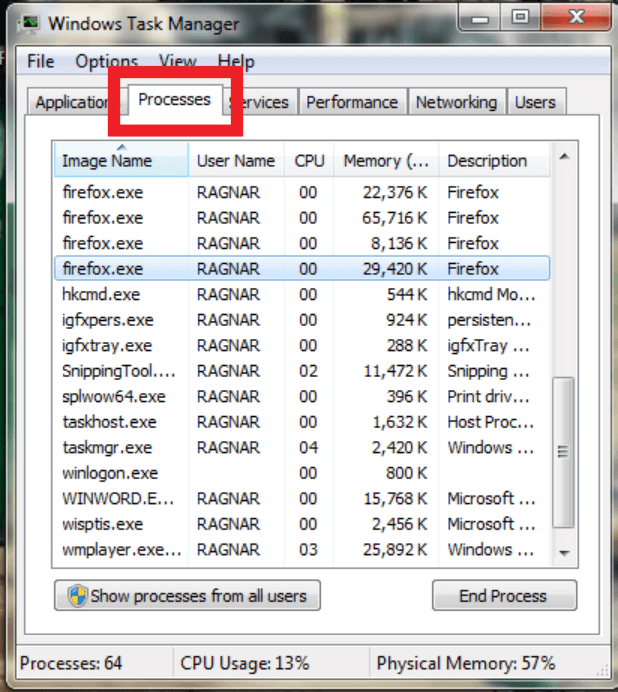
Task: Select the firefox.exe row using 65,716 K
Action: pyautogui.click(x=302, y=218)
